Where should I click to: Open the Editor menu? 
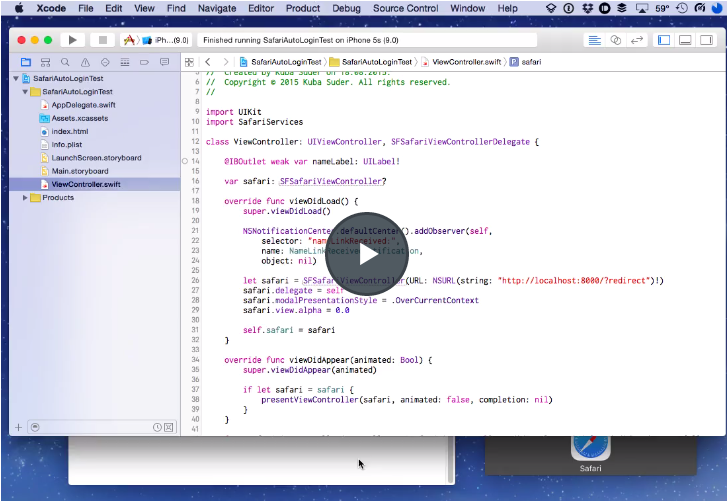click(x=261, y=8)
